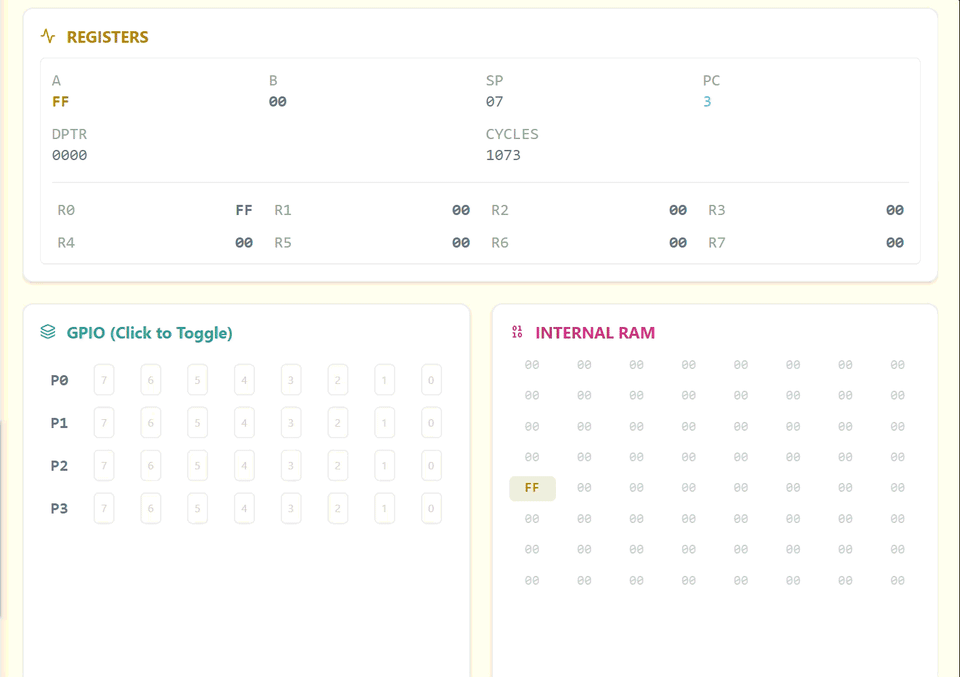Image resolution: width=960 pixels, height=677 pixels.
Task: Toggle P1 bit 5 pin
Action: (x=198, y=423)
